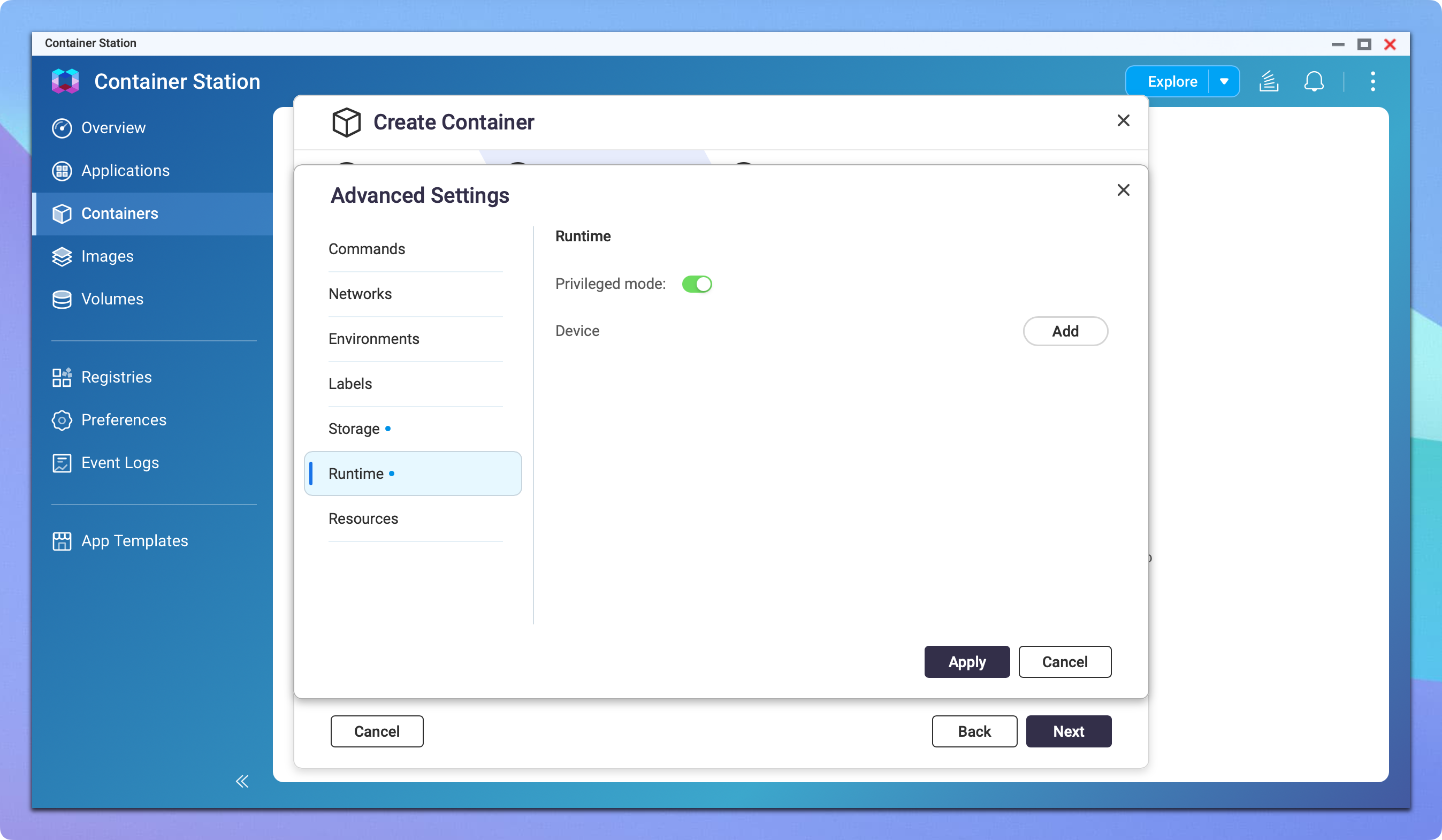Screen dimensions: 1442x840
Task: Expand the Explore dropdown arrow
Action: 1225,81
